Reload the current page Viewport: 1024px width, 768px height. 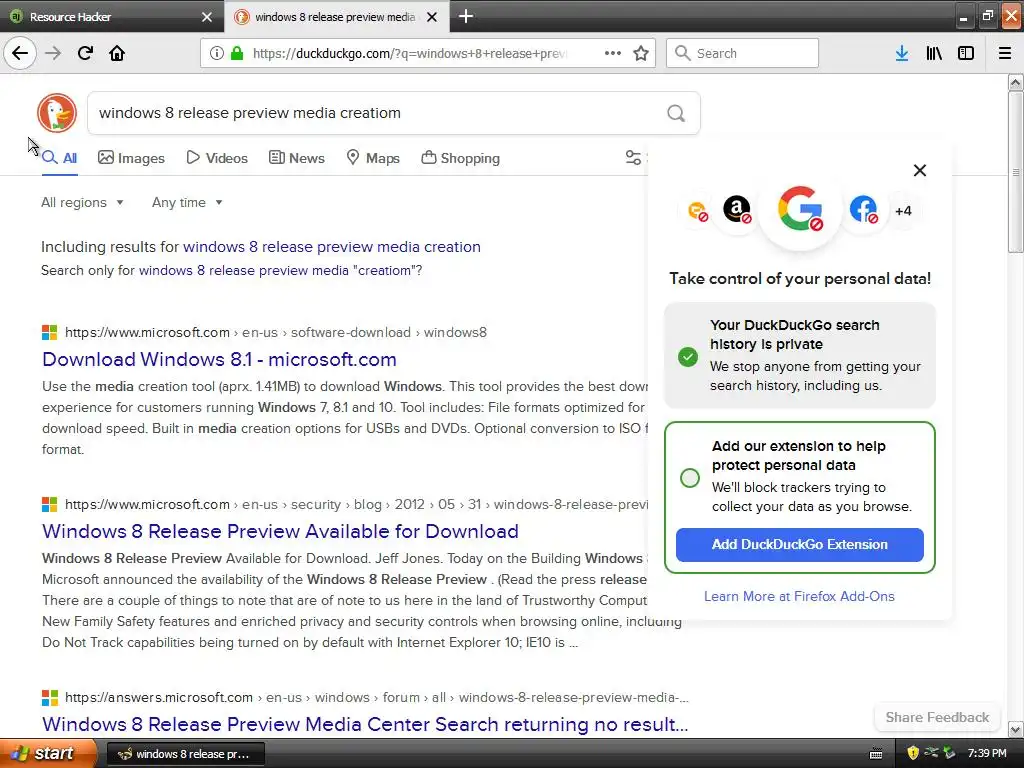[85, 53]
